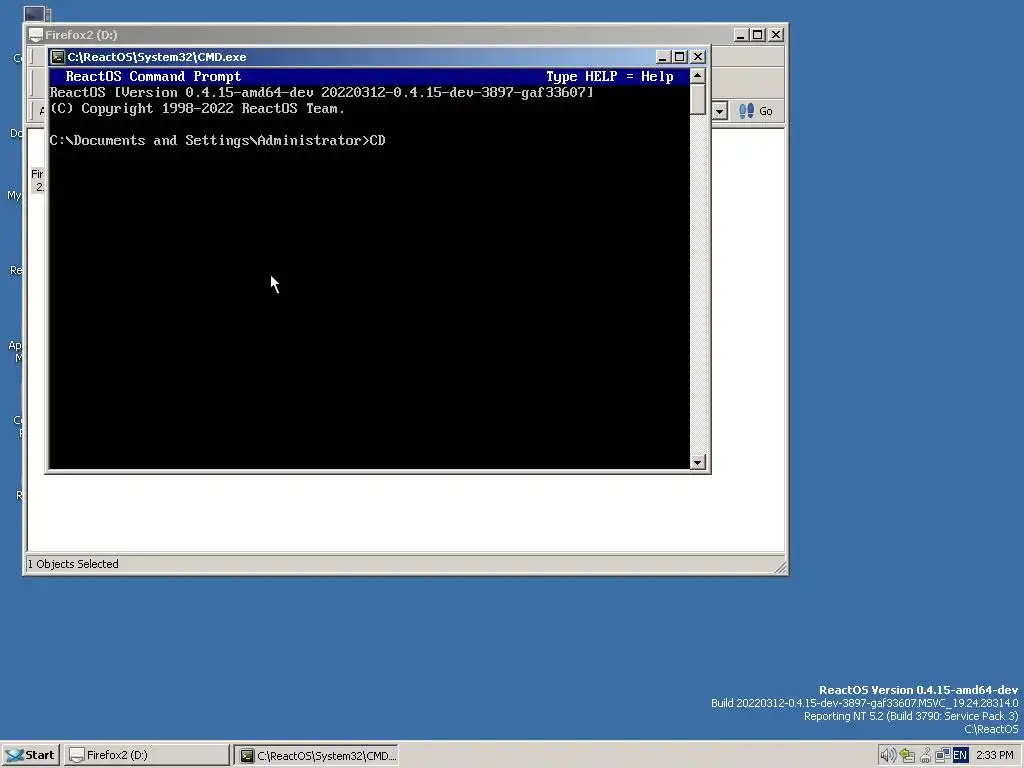Click the CMD.exe title bar icon
Screen dimensions: 1024x768
coord(57,57)
